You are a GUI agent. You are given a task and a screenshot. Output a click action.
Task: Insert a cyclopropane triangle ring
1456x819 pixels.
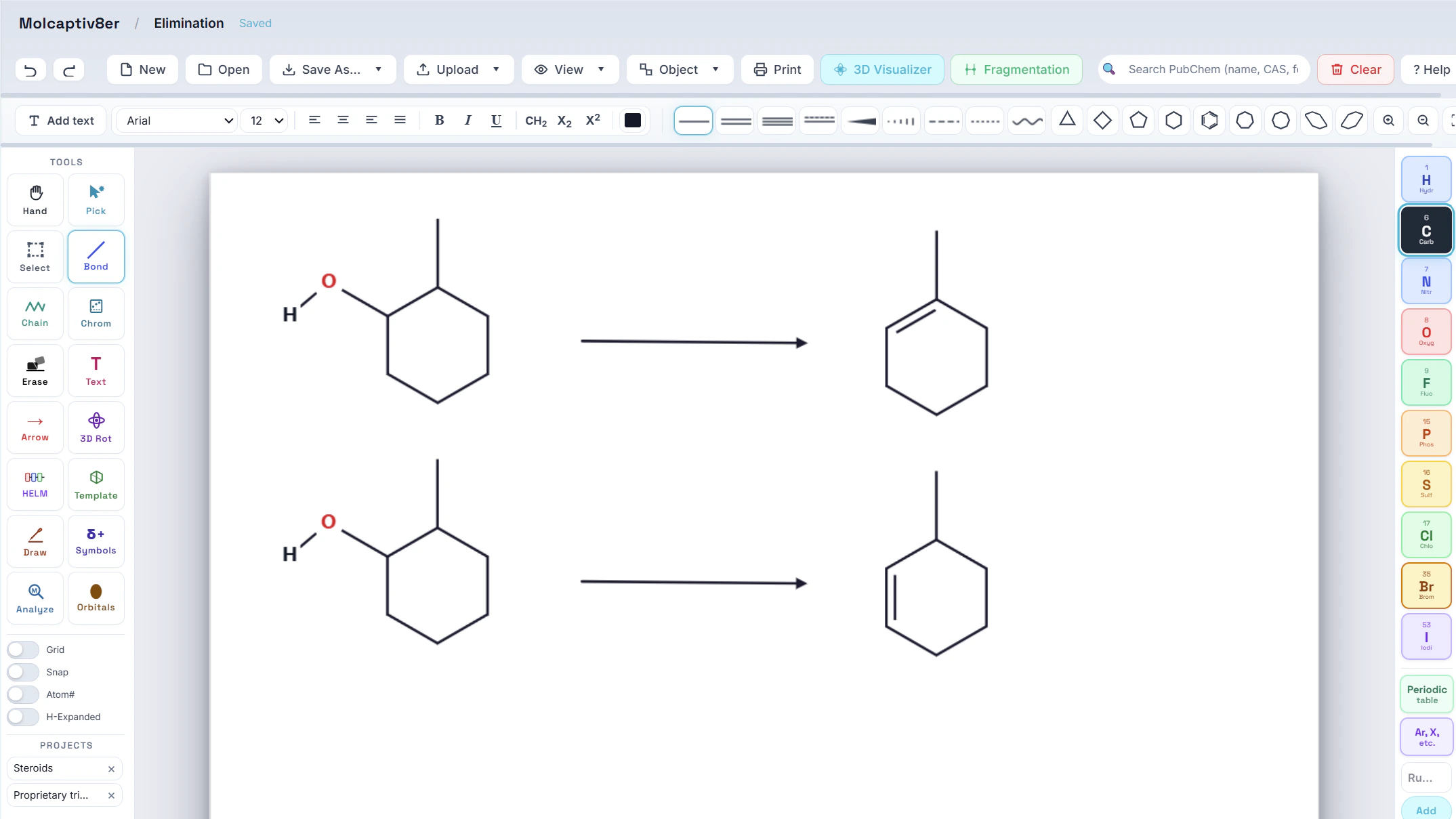click(1067, 121)
